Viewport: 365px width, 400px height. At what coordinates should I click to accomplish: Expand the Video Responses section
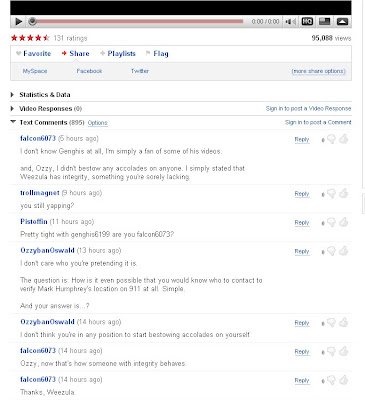[x=46, y=108]
